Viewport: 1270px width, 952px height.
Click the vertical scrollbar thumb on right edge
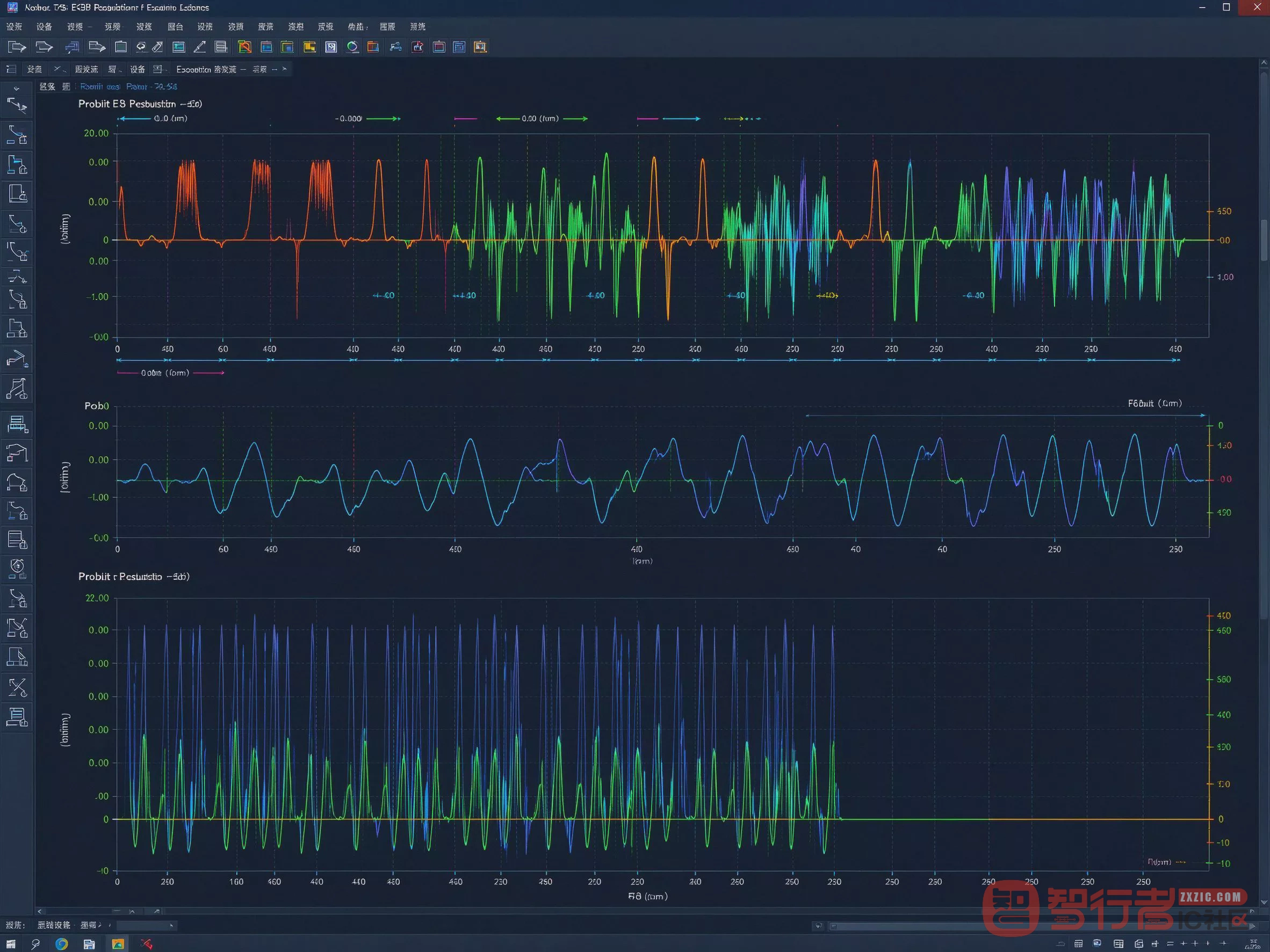click(x=1264, y=240)
